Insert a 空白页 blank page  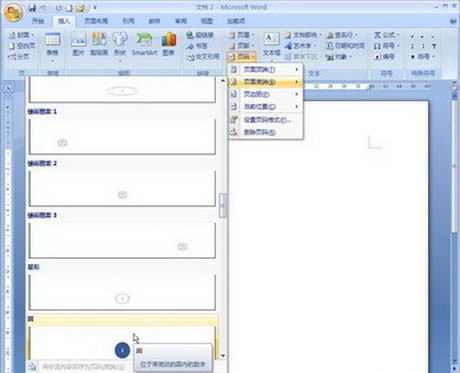pos(22,46)
